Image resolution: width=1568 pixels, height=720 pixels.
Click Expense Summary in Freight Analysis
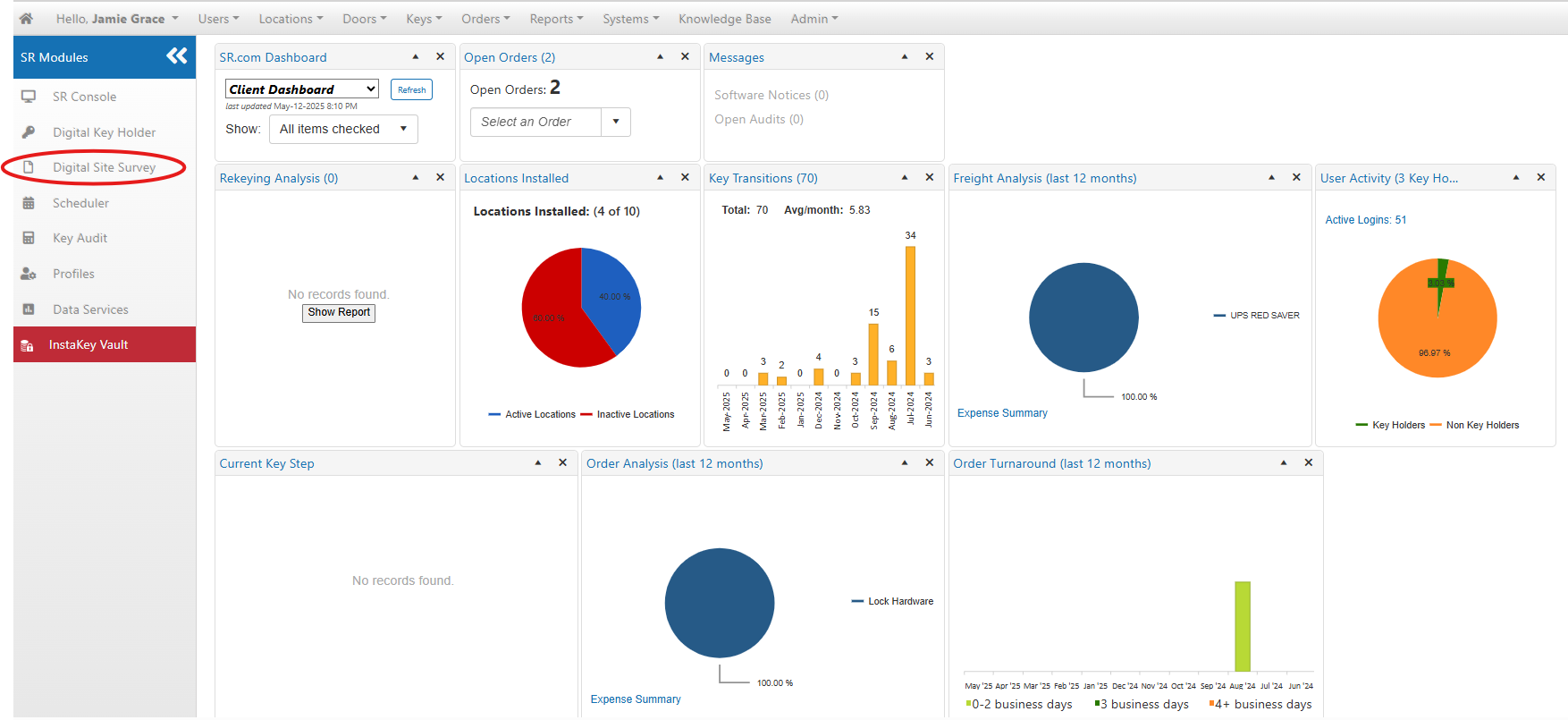coord(1002,413)
